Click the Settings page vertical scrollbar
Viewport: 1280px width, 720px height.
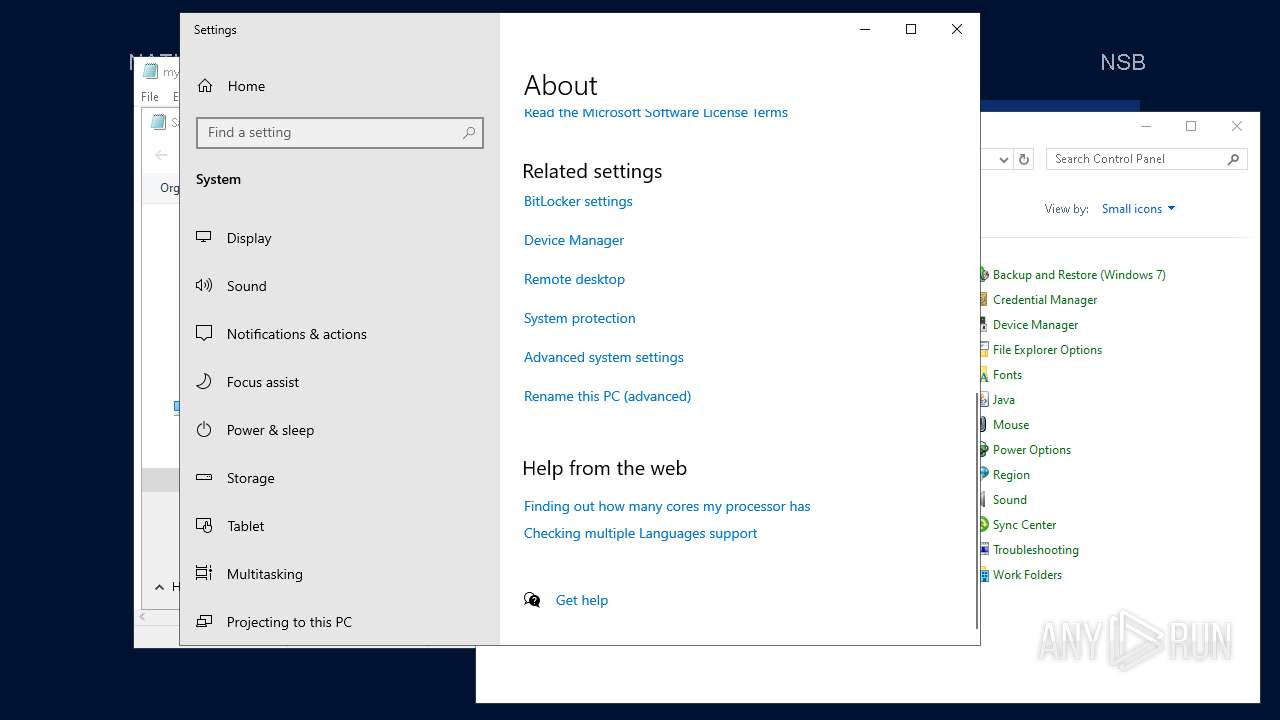[x=976, y=510]
